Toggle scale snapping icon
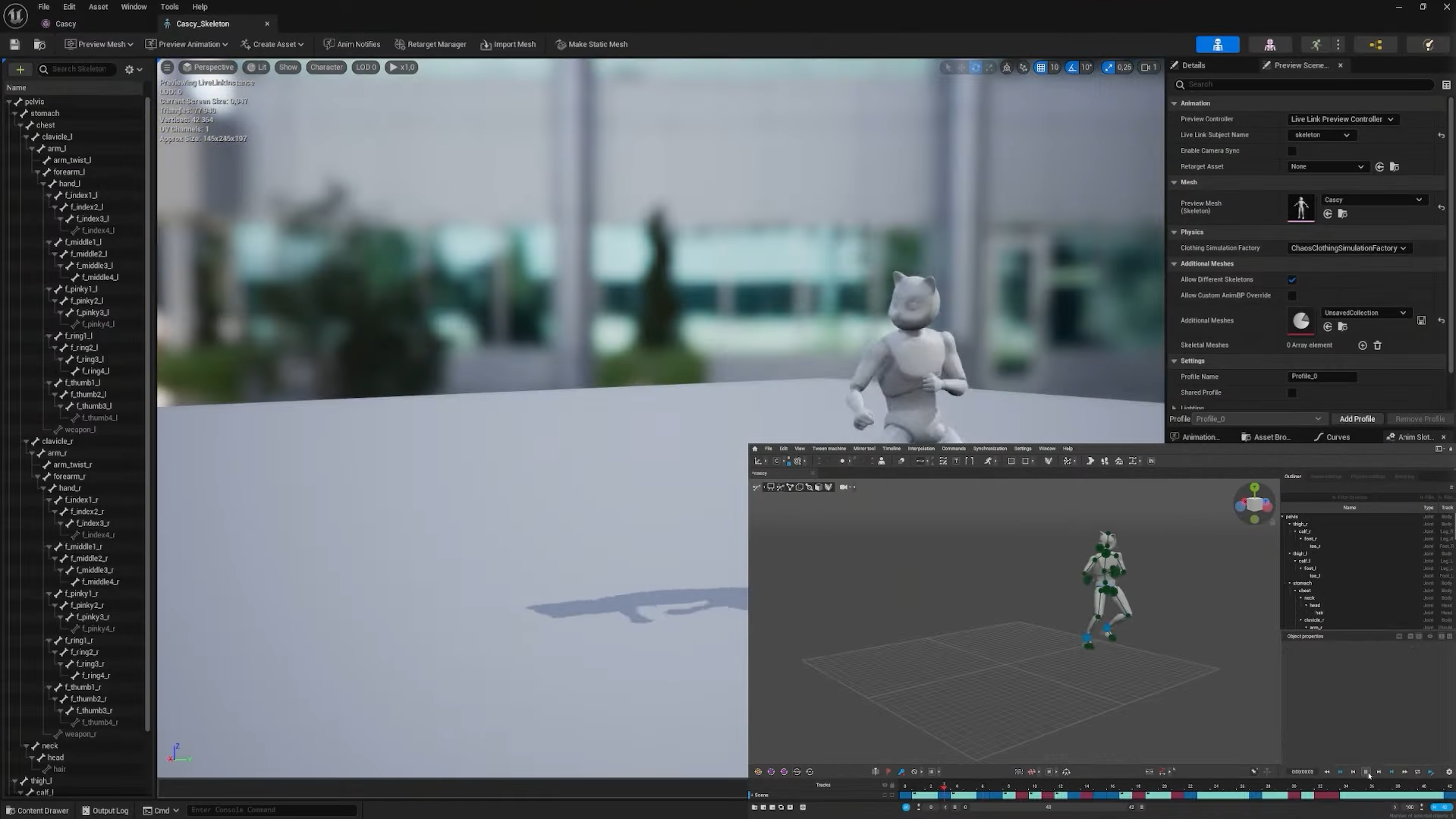This screenshot has height=819, width=1456. coord(1109,68)
